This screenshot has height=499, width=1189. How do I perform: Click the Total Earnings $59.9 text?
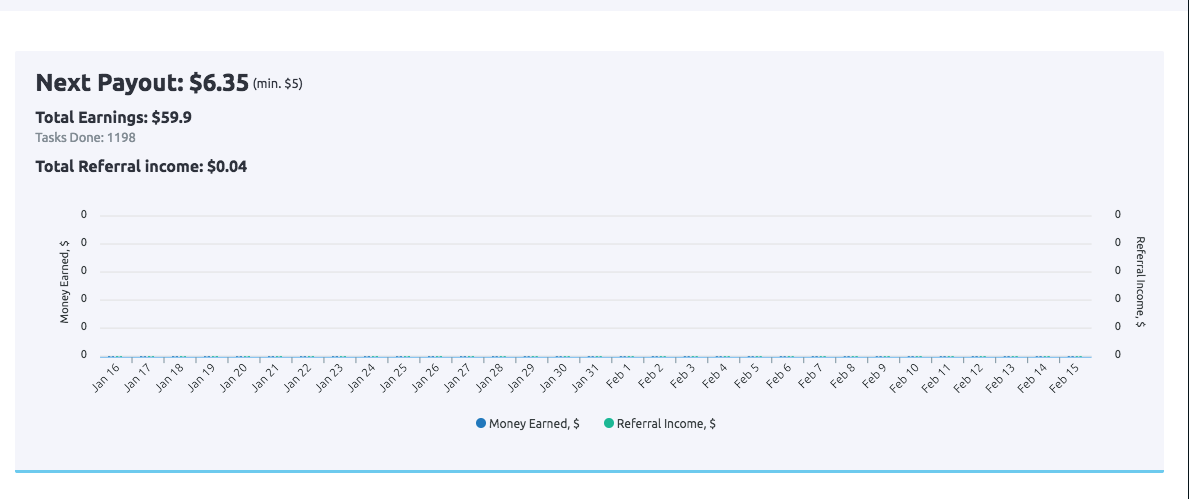pyautogui.click(x=113, y=117)
